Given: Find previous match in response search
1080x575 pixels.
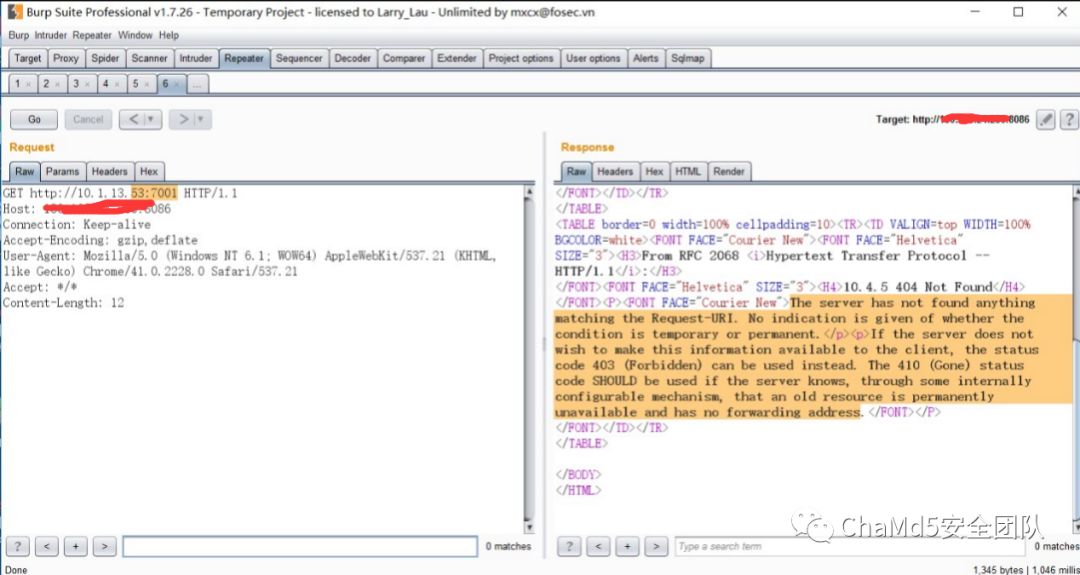Looking at the screenshot, I should point(598,546).
